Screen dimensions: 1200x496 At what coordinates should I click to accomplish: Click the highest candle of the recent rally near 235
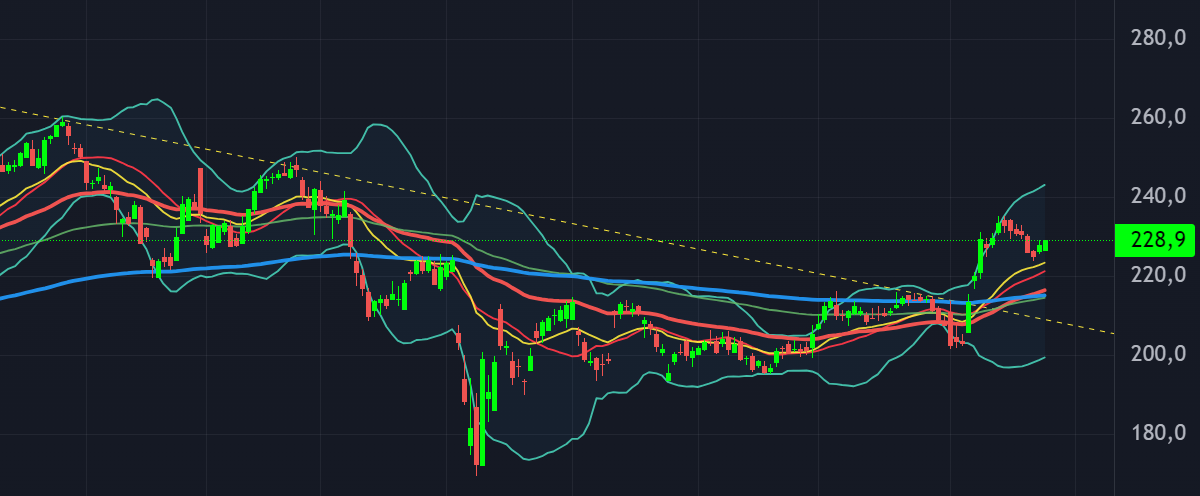click(x=999, y=224)
